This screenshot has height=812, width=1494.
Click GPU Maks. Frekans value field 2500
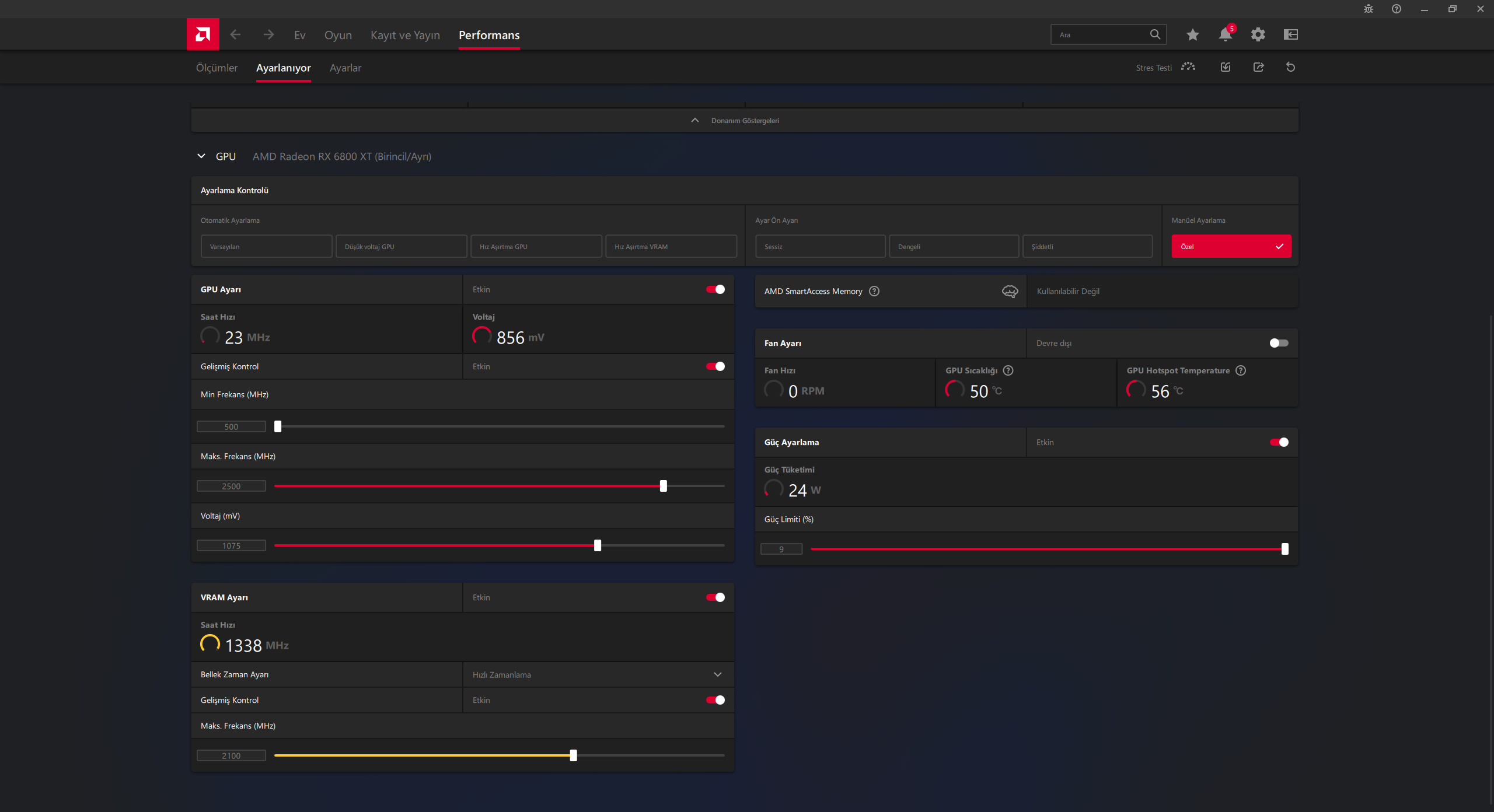click(231, 486)
